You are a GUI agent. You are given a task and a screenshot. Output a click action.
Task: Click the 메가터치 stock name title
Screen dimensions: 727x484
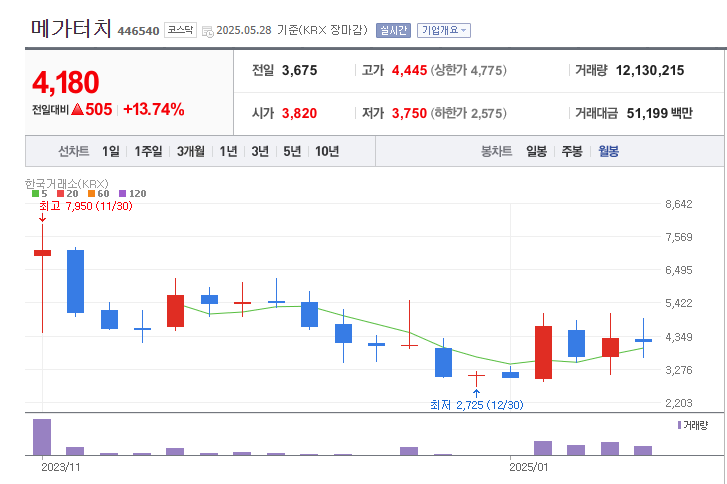pyautogui.click(x=71, y=28)
